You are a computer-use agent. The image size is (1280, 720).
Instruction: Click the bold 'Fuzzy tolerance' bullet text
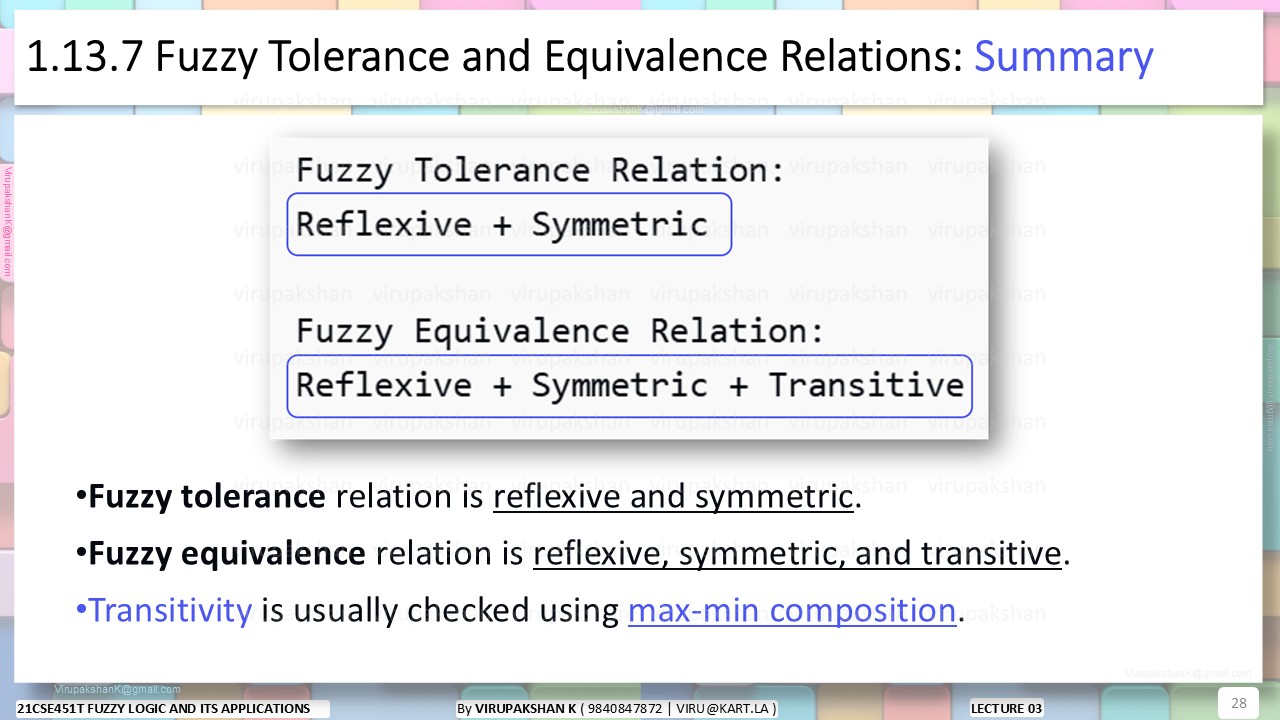click(x=206, y=497)
